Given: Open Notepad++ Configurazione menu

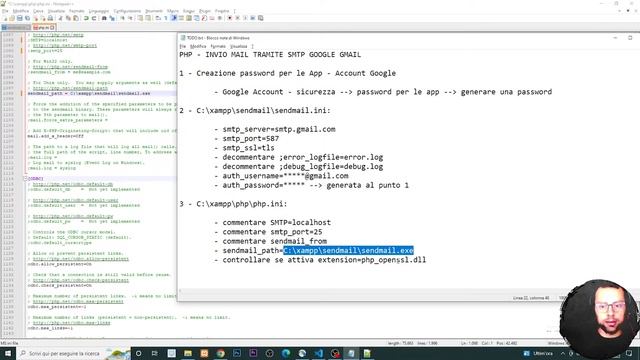Looking at the screenshot, I should [127, 11].
